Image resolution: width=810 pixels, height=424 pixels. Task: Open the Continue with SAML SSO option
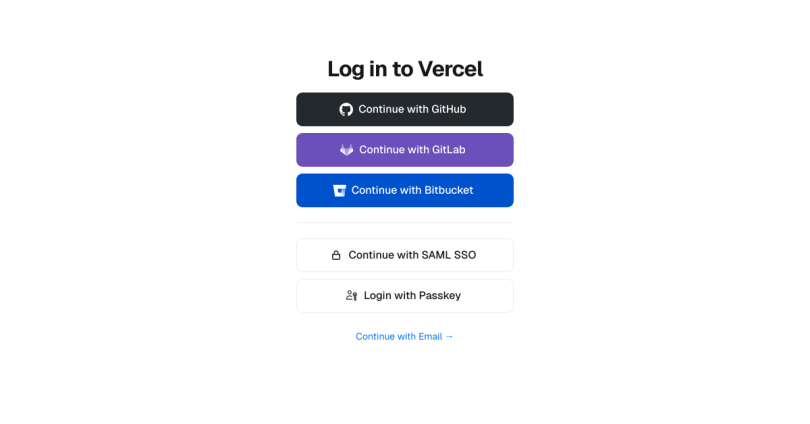pyautogui.click(x=405, y=255)
